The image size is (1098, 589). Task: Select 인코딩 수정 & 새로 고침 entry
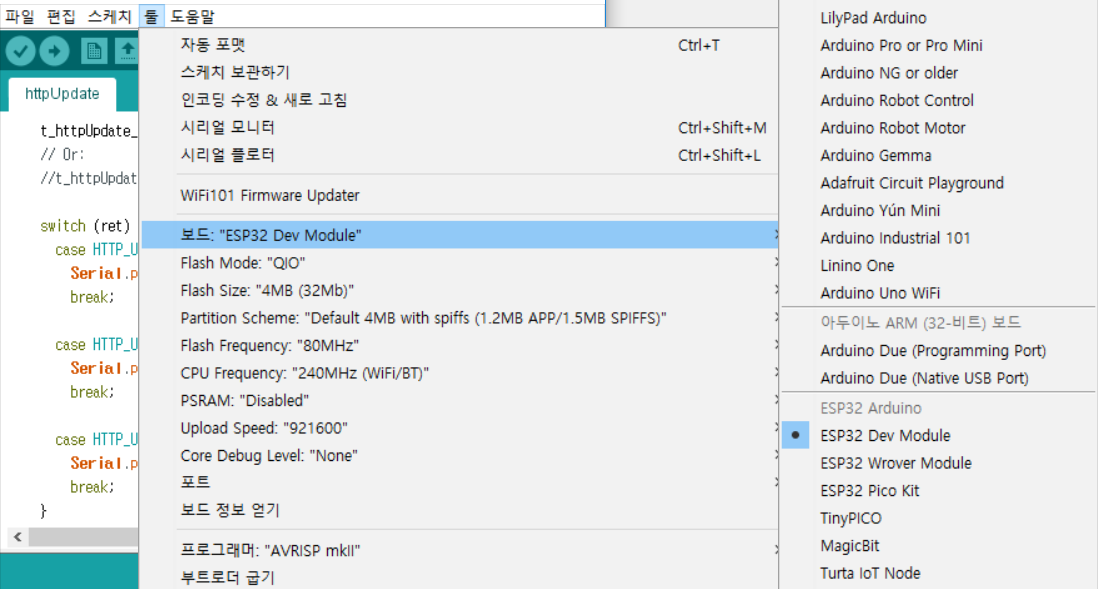[x=459, y=99]
